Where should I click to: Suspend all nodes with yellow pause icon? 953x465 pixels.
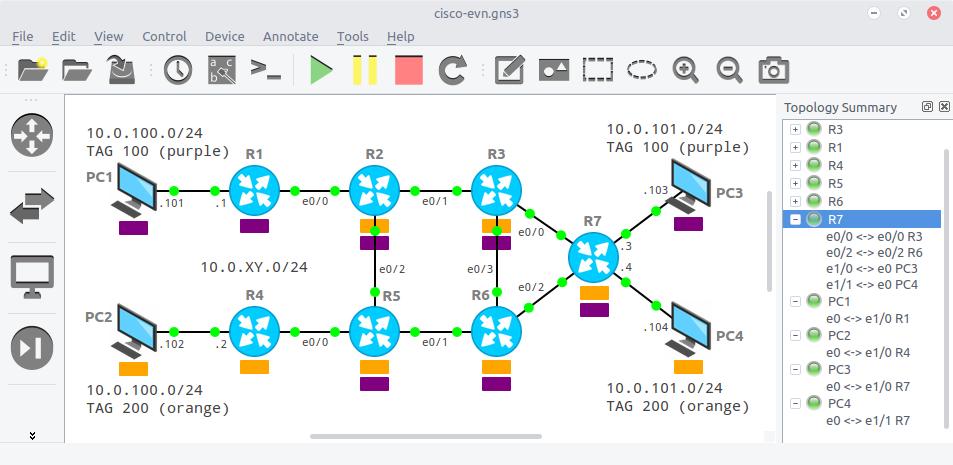tap(365, 70)
